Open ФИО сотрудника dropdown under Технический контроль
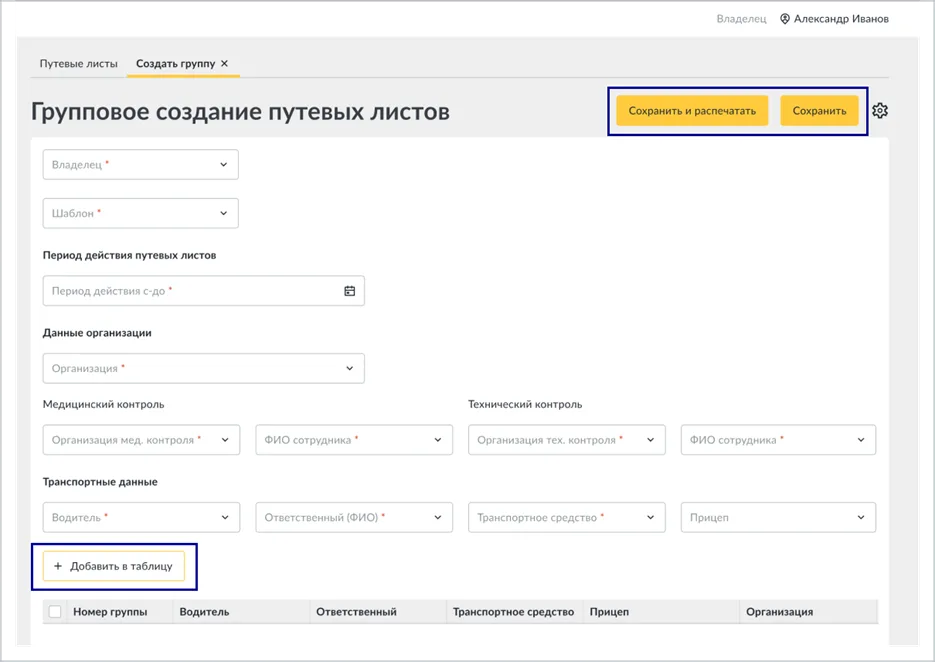 778,440
